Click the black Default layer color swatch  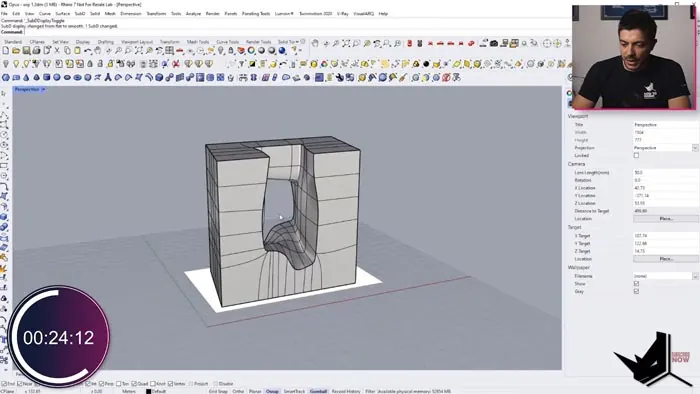tap(149, 391)
